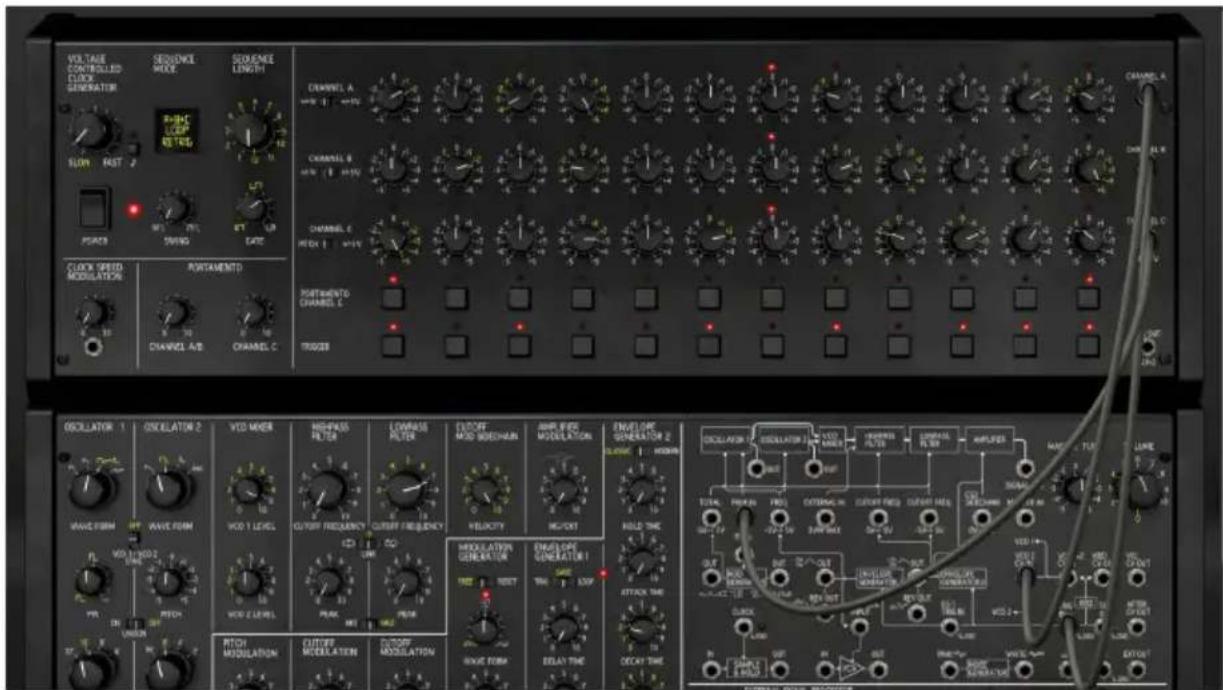The width and height of the screenshot is (1223, 690).
Task: Click the Volume knob on the patch panel
Action: [x=1141, y=488]
